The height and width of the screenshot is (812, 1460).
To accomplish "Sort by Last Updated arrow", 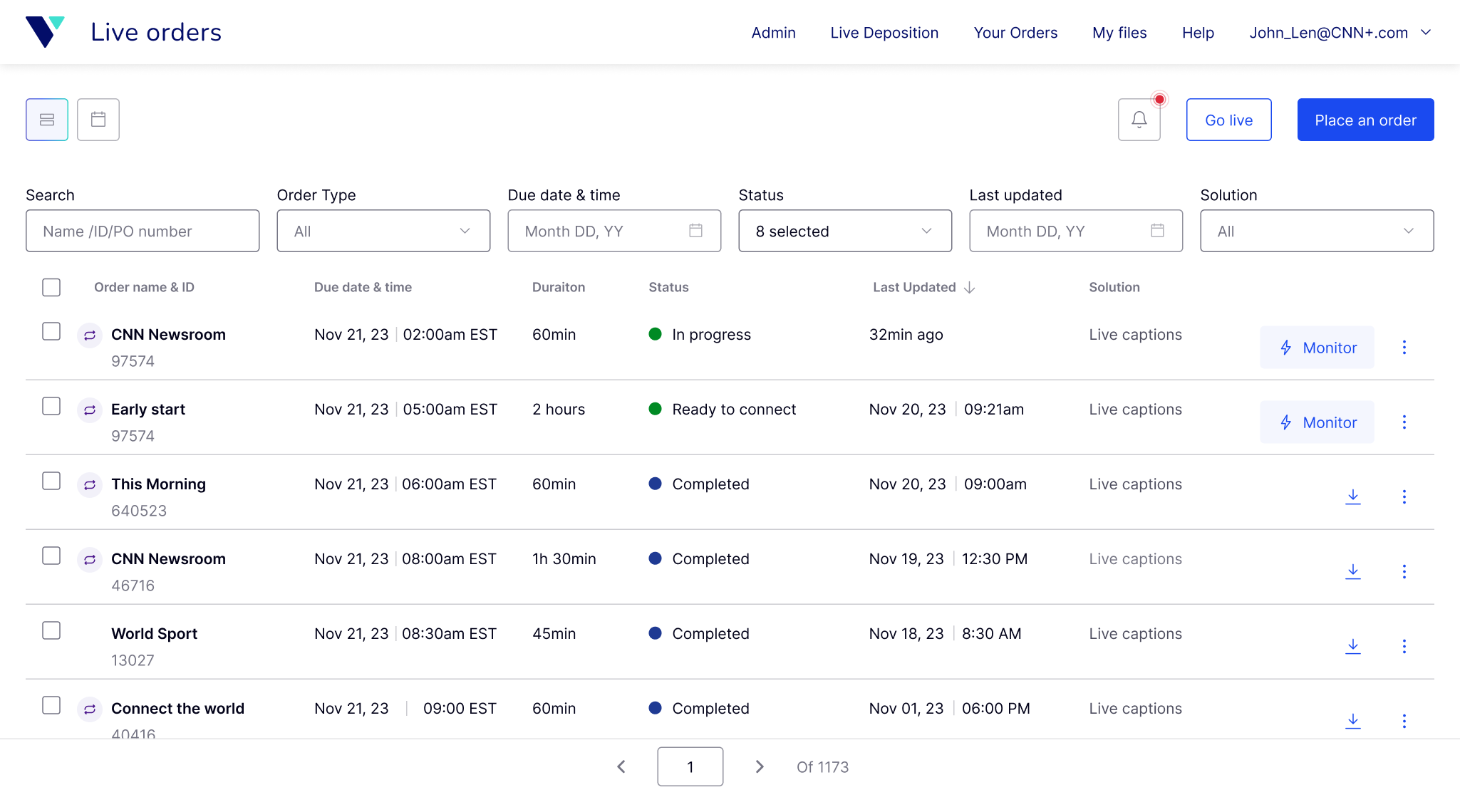I will tap(969, 287).
